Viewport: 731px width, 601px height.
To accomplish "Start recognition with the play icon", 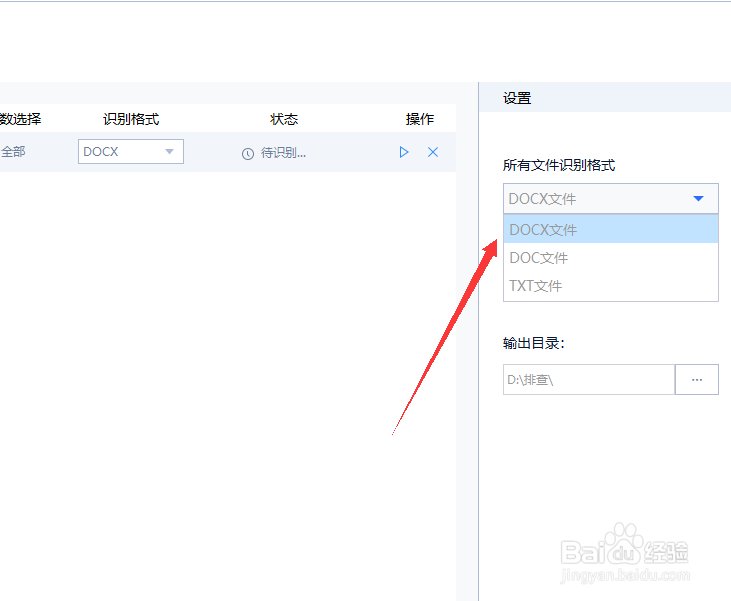I will 404,152.
